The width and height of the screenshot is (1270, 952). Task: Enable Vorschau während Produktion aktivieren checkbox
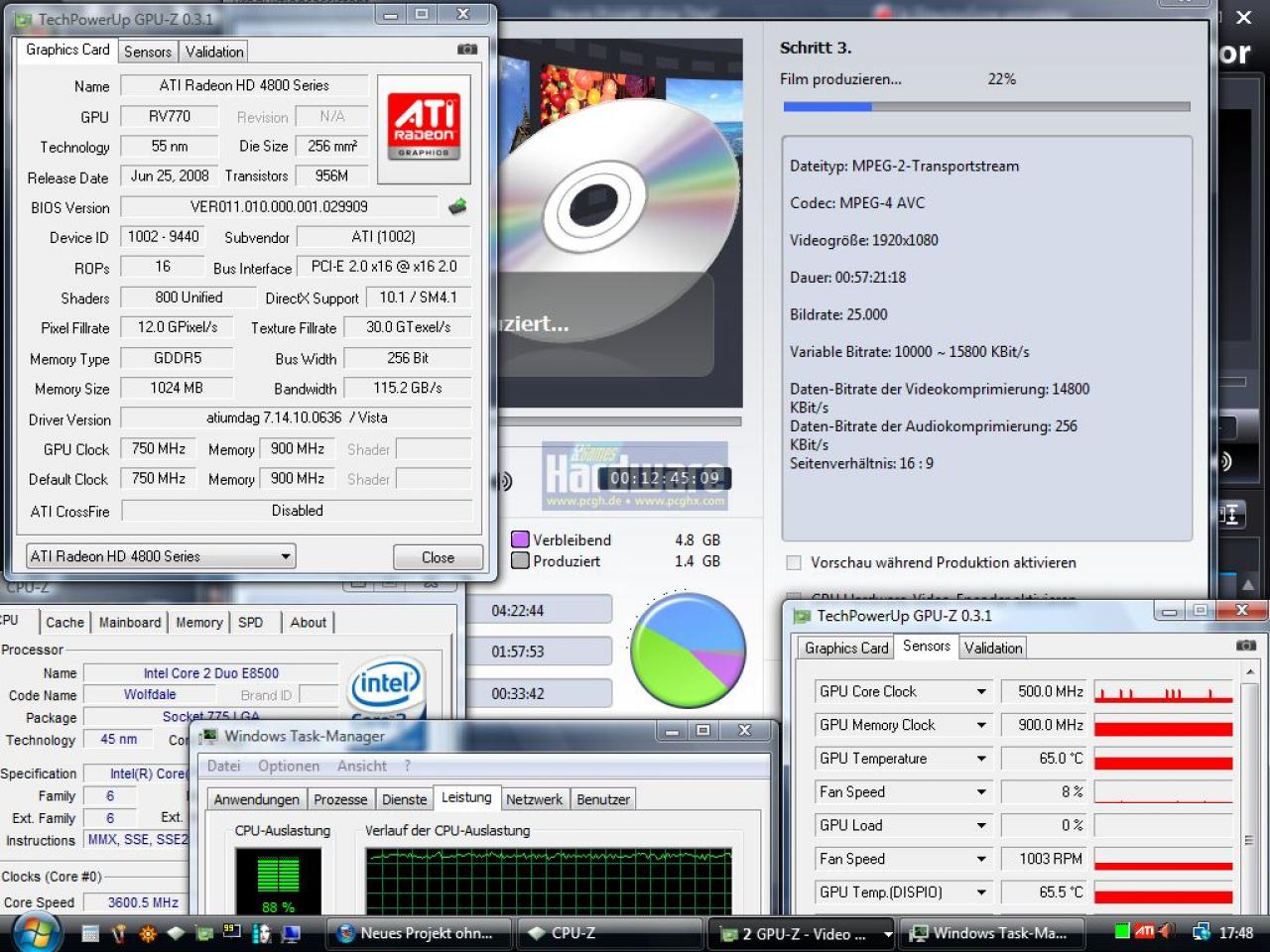794,562
